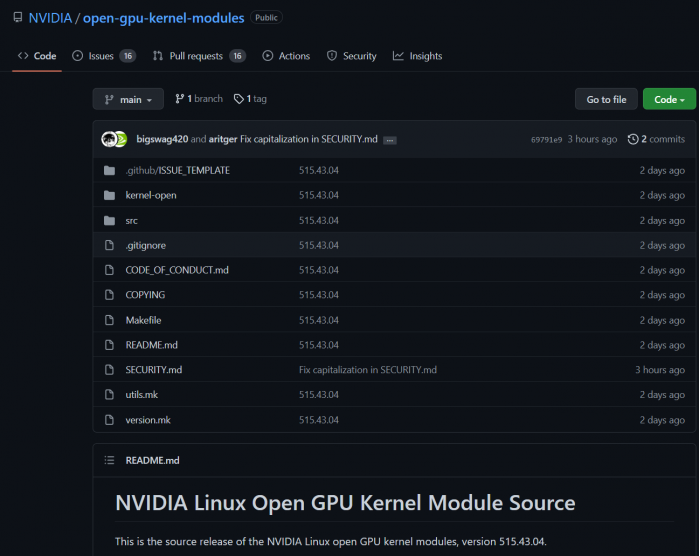Go to the Actions tab
Image resolution: width=700 pixels, height=556 pixels.
(286, 56)
